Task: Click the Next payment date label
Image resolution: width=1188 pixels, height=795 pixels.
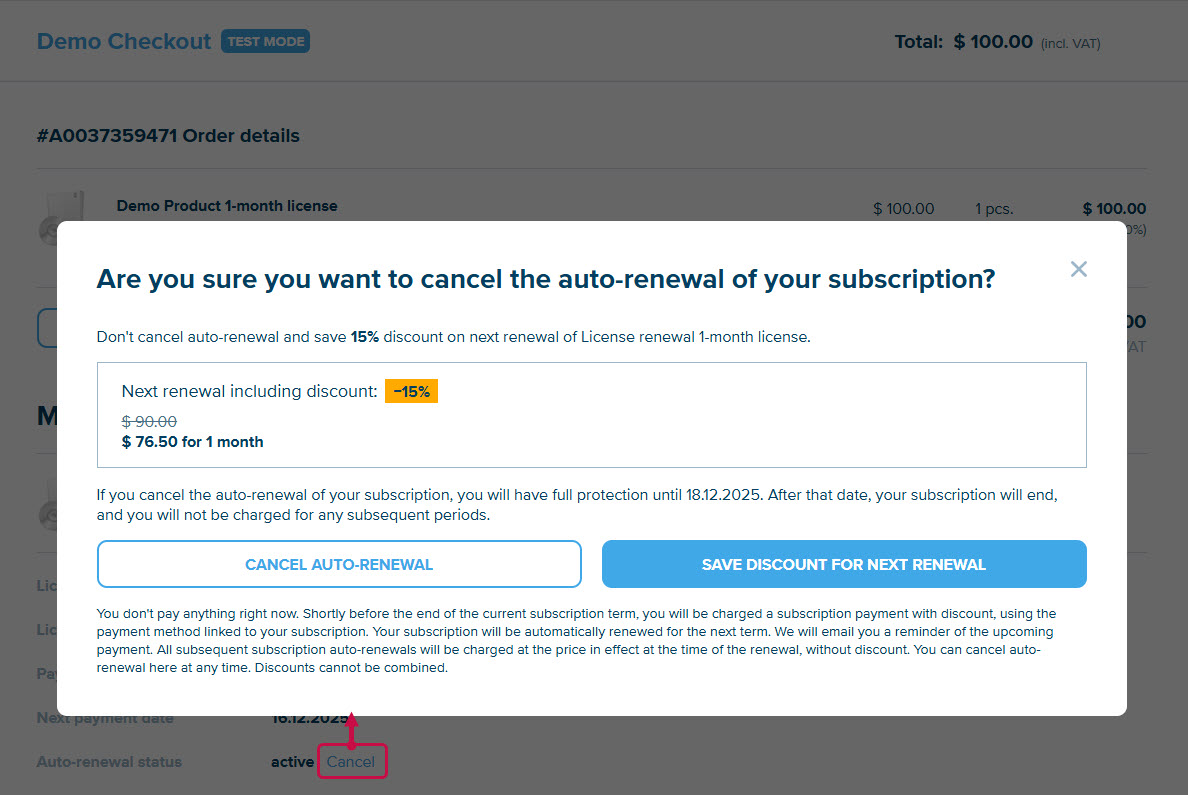Action: [x=105, y=718]
